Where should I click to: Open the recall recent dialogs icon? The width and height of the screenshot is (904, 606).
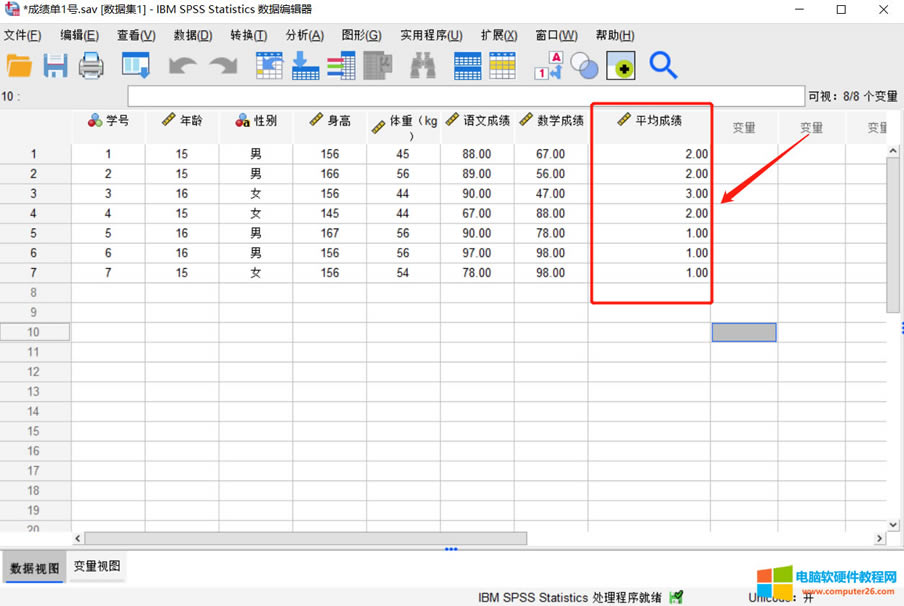coord(135,66)
